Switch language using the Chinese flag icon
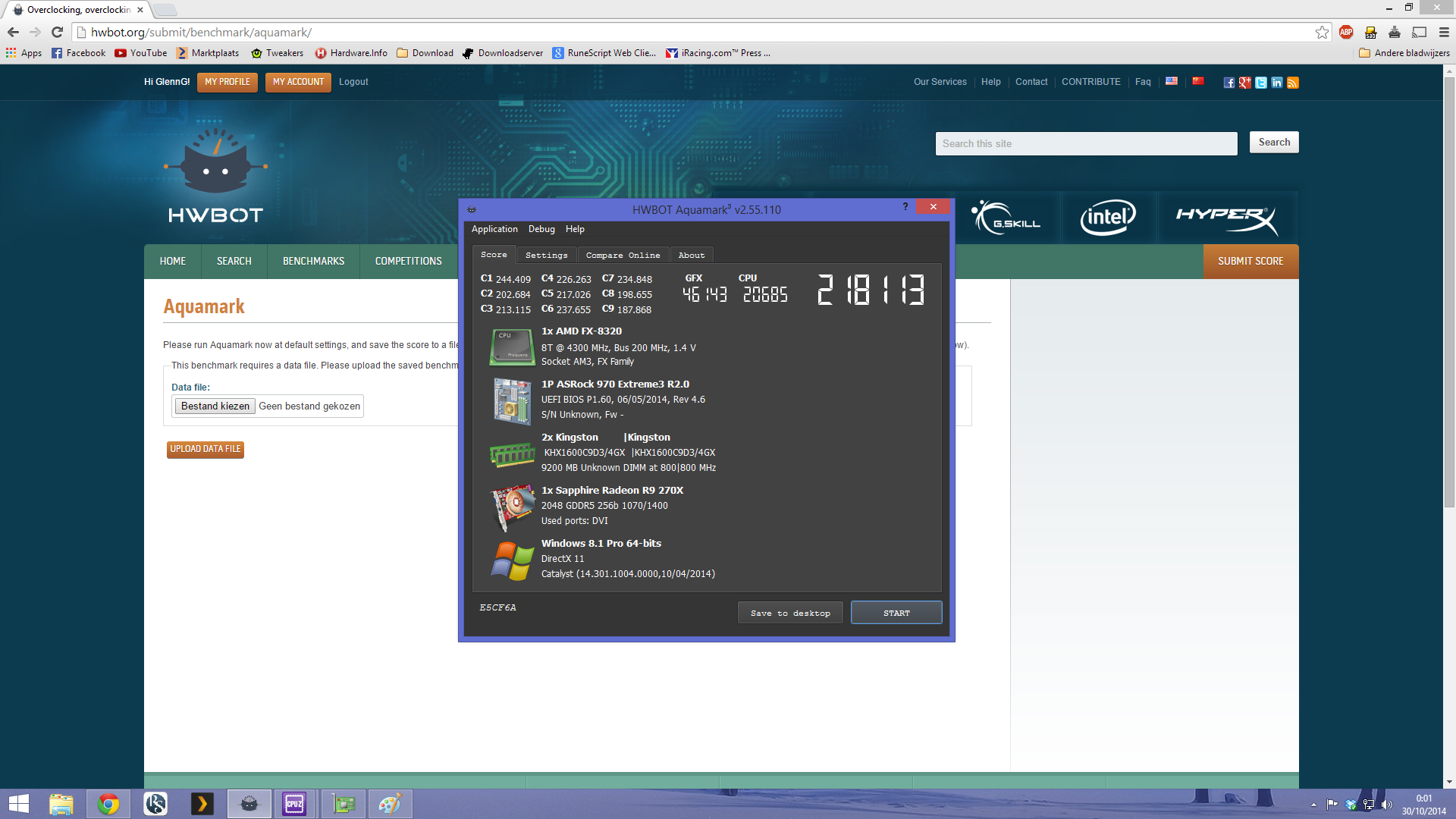 [x=1198, y=81]
